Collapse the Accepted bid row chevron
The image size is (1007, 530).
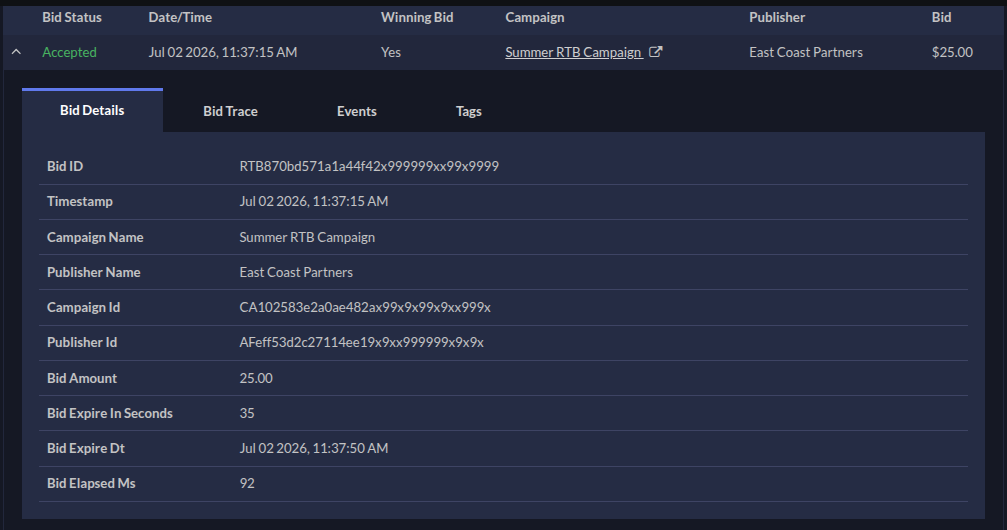(x=17, y=52)
